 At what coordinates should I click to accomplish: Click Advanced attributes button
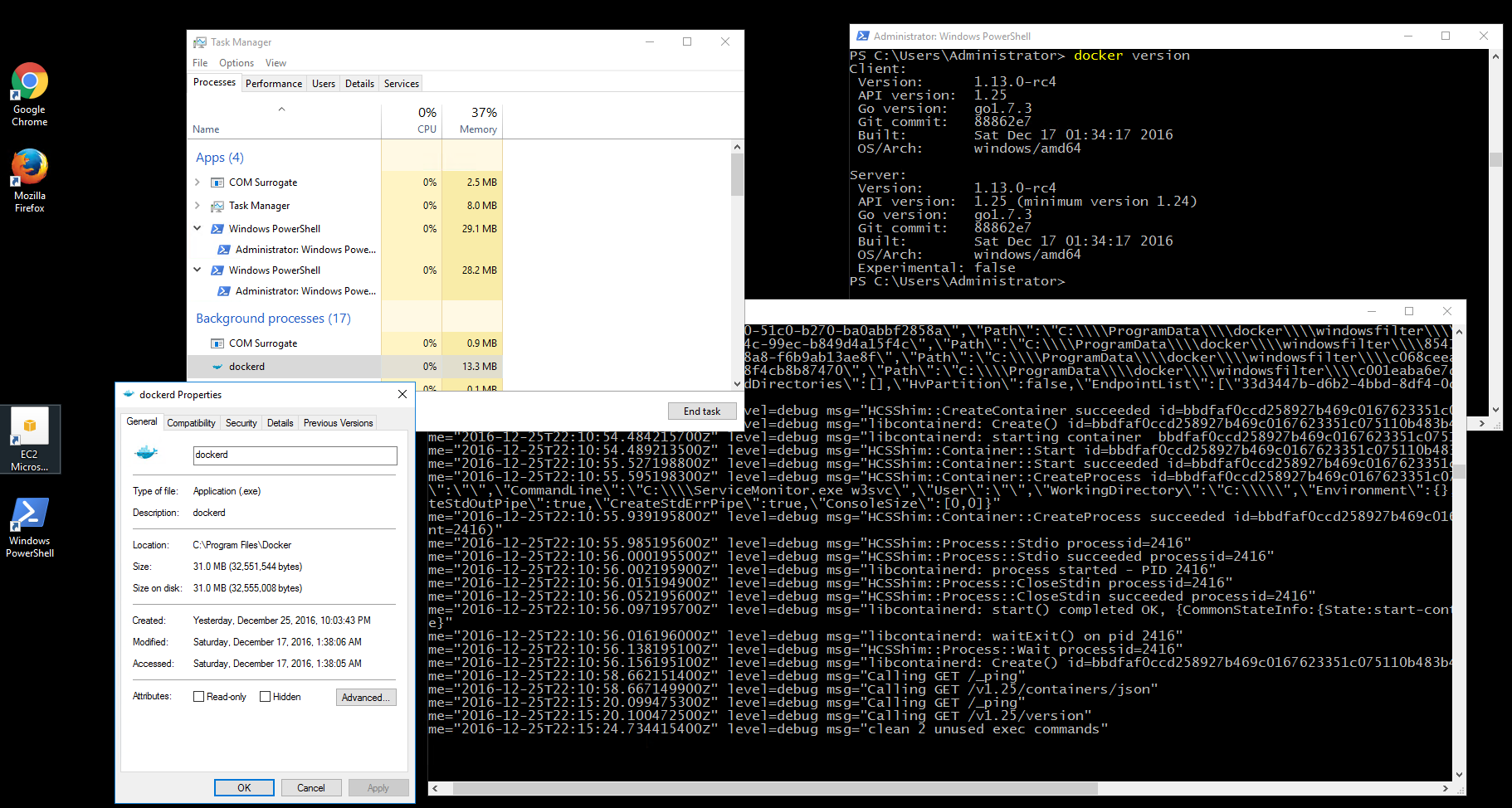coord(366,698)
